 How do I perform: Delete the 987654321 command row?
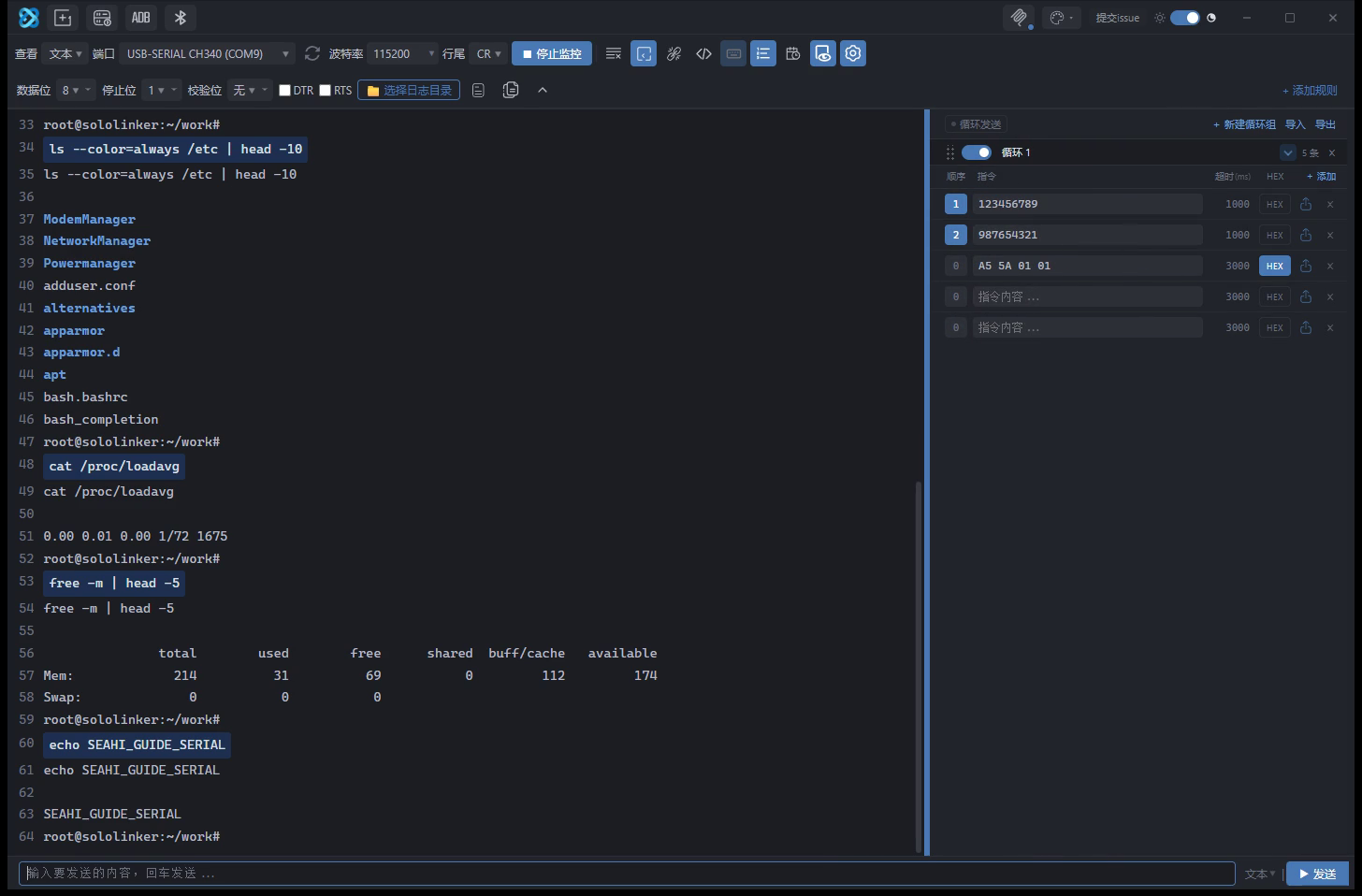(x=1330, y=235)
